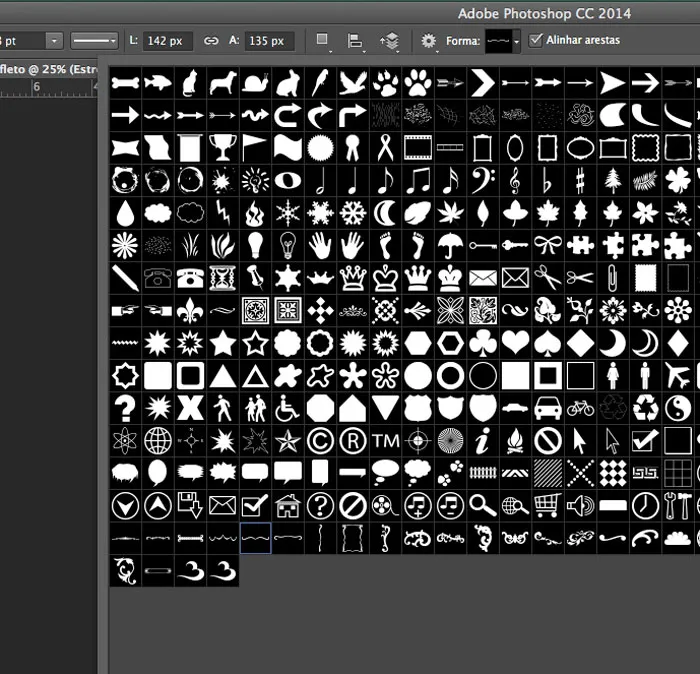Open the gear geometry options menu

[429, 41]
